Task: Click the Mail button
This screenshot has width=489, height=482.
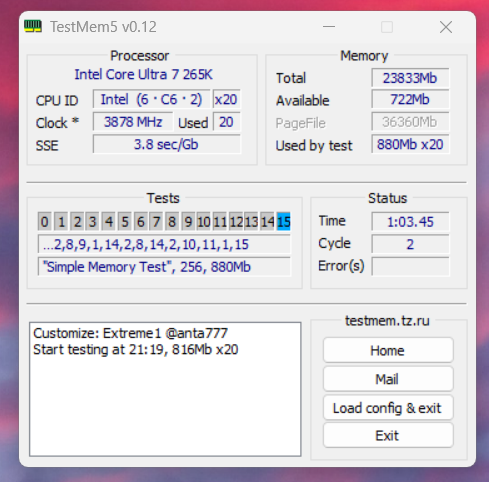Action: [388, 379]
